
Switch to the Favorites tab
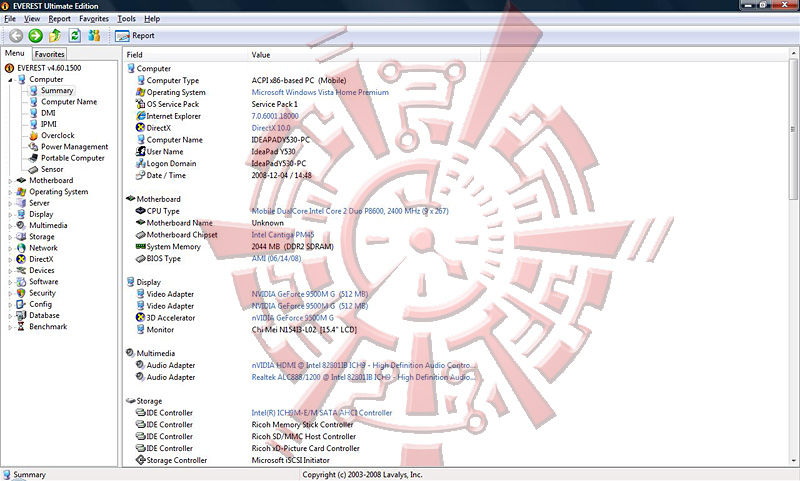(x=49, y=54)
